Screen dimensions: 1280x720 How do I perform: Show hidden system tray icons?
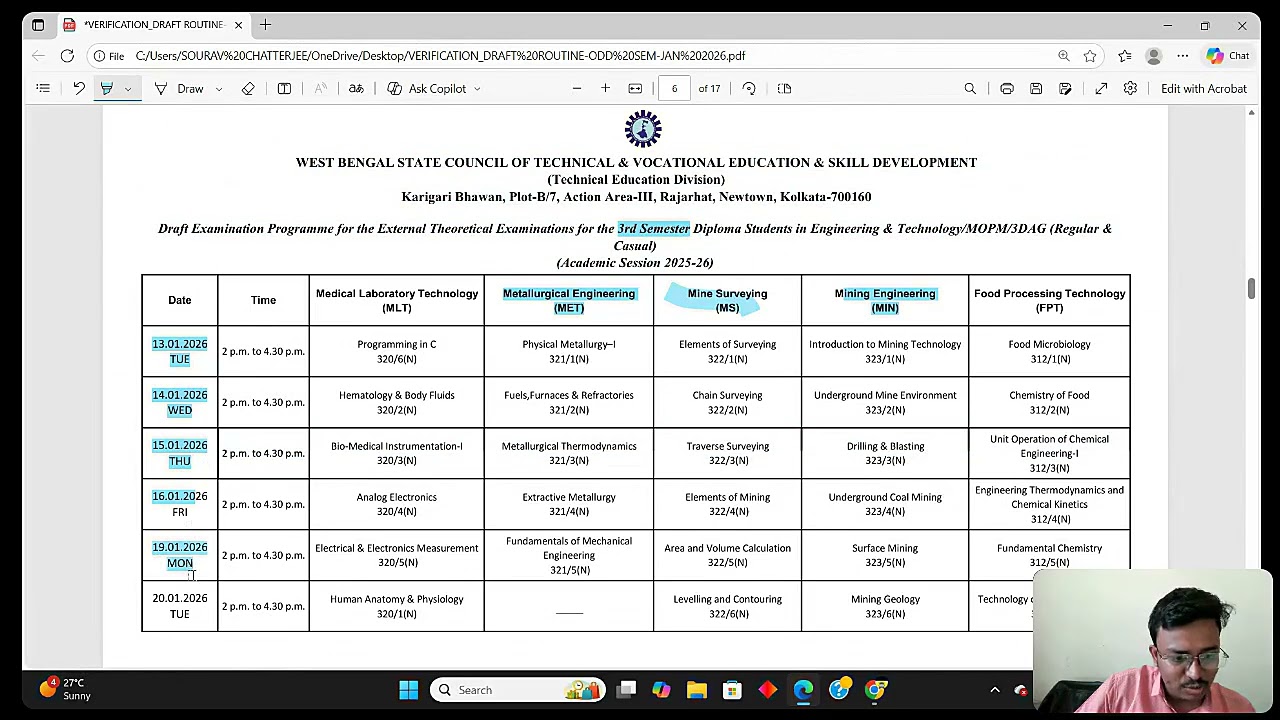pos(995,690)
